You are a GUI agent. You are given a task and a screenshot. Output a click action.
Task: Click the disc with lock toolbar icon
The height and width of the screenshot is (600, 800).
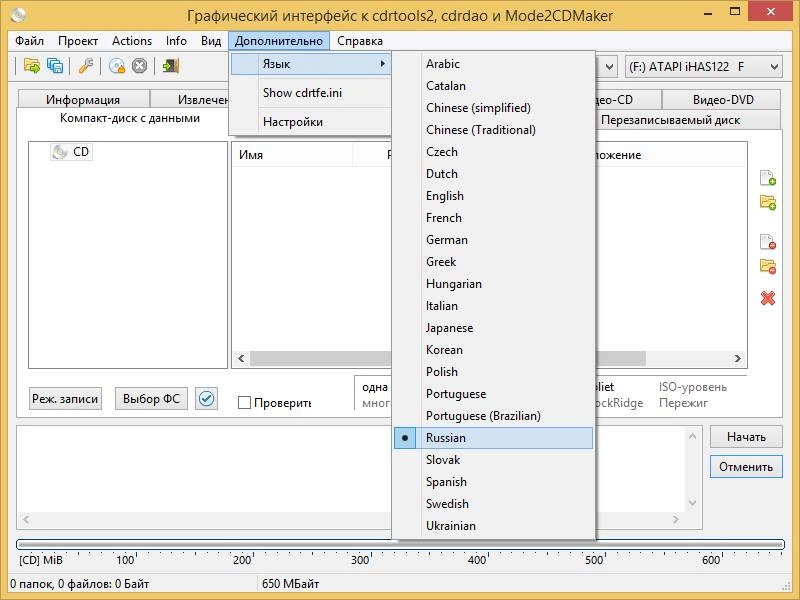click(x=117, y=66)
